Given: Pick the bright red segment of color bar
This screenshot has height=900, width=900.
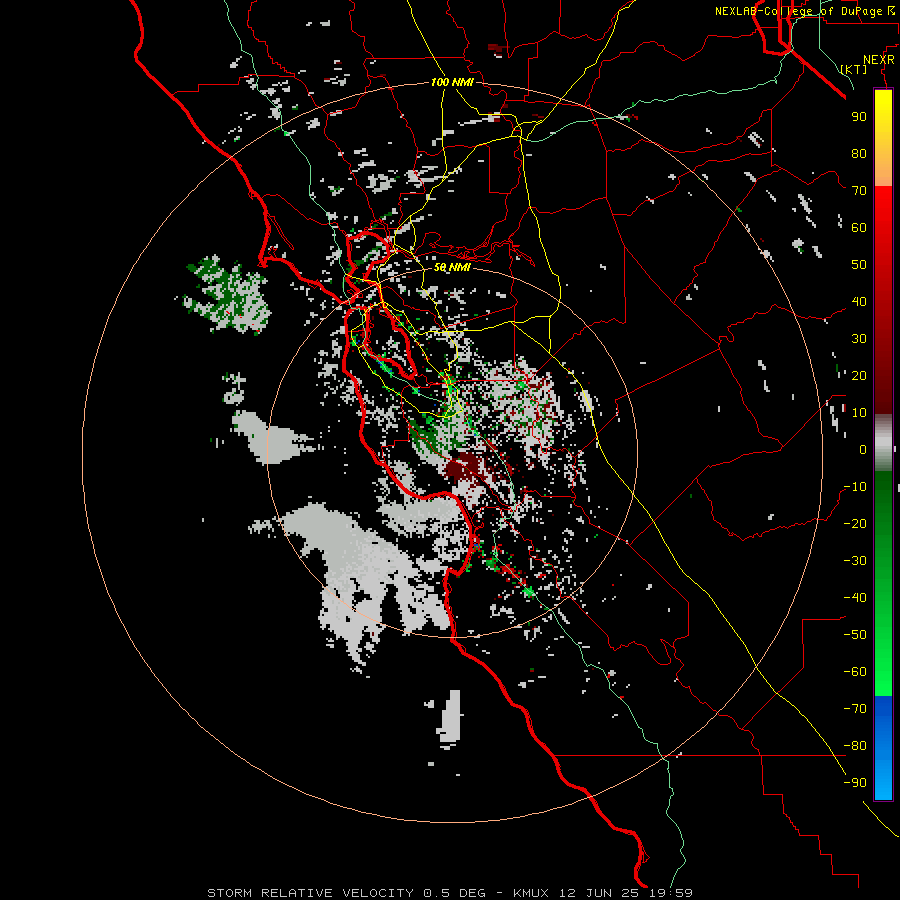Looking at the screenshot, I should click(x=883, y=210).
